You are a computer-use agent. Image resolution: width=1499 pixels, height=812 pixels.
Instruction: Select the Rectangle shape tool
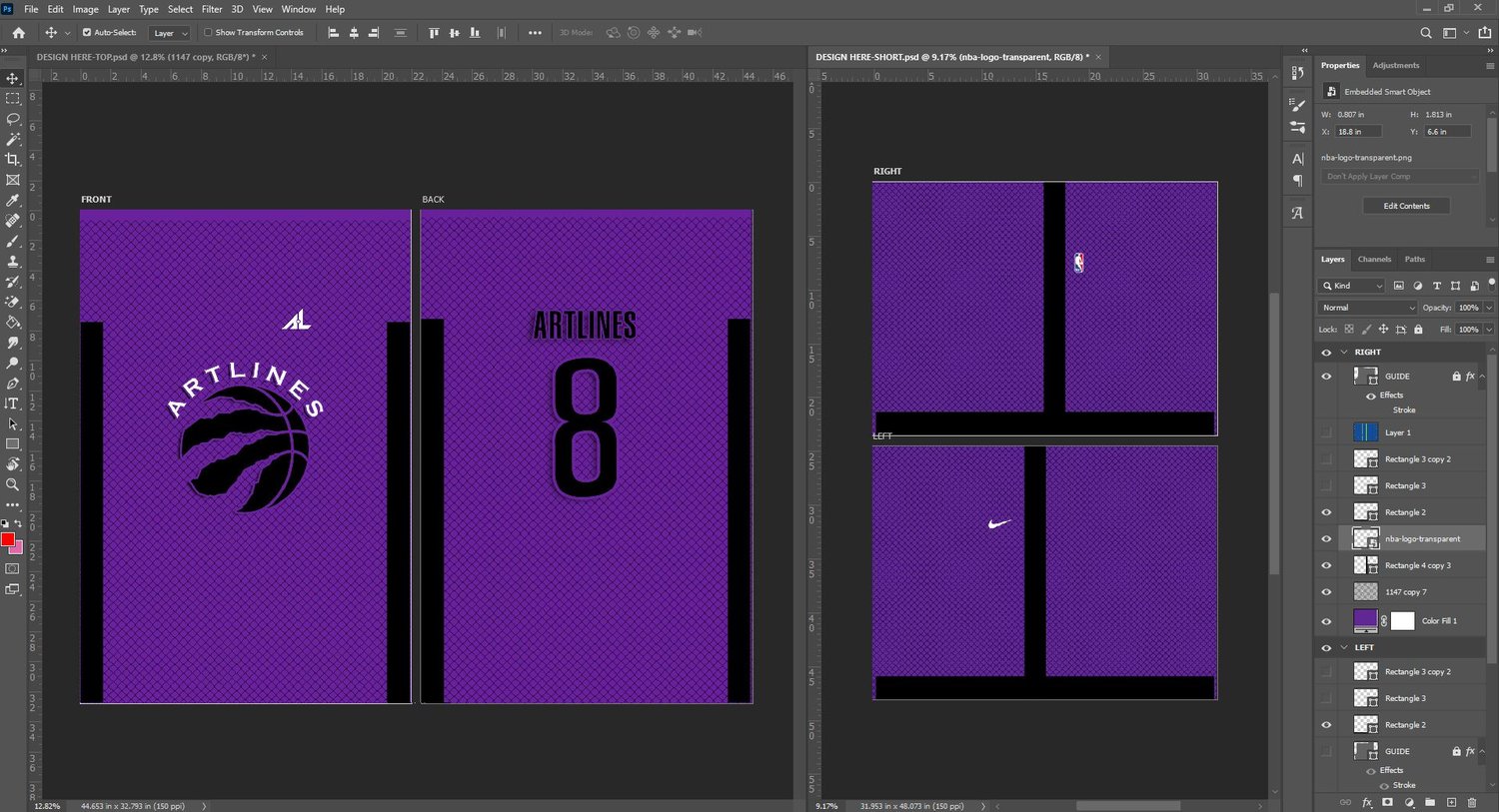pos(13,443)
